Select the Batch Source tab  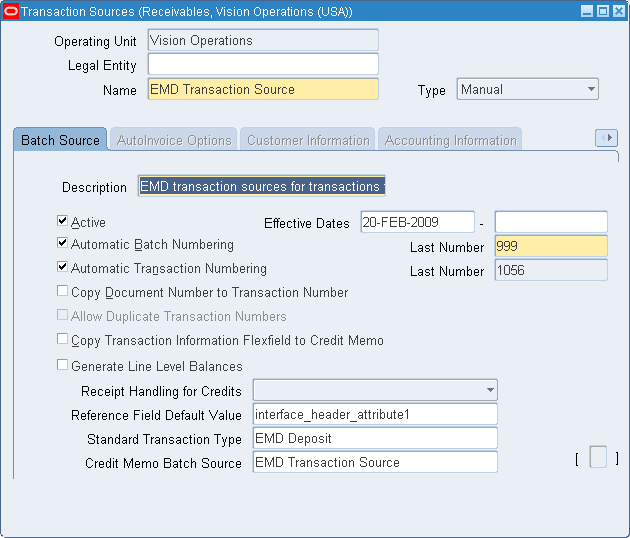point(60,140)
